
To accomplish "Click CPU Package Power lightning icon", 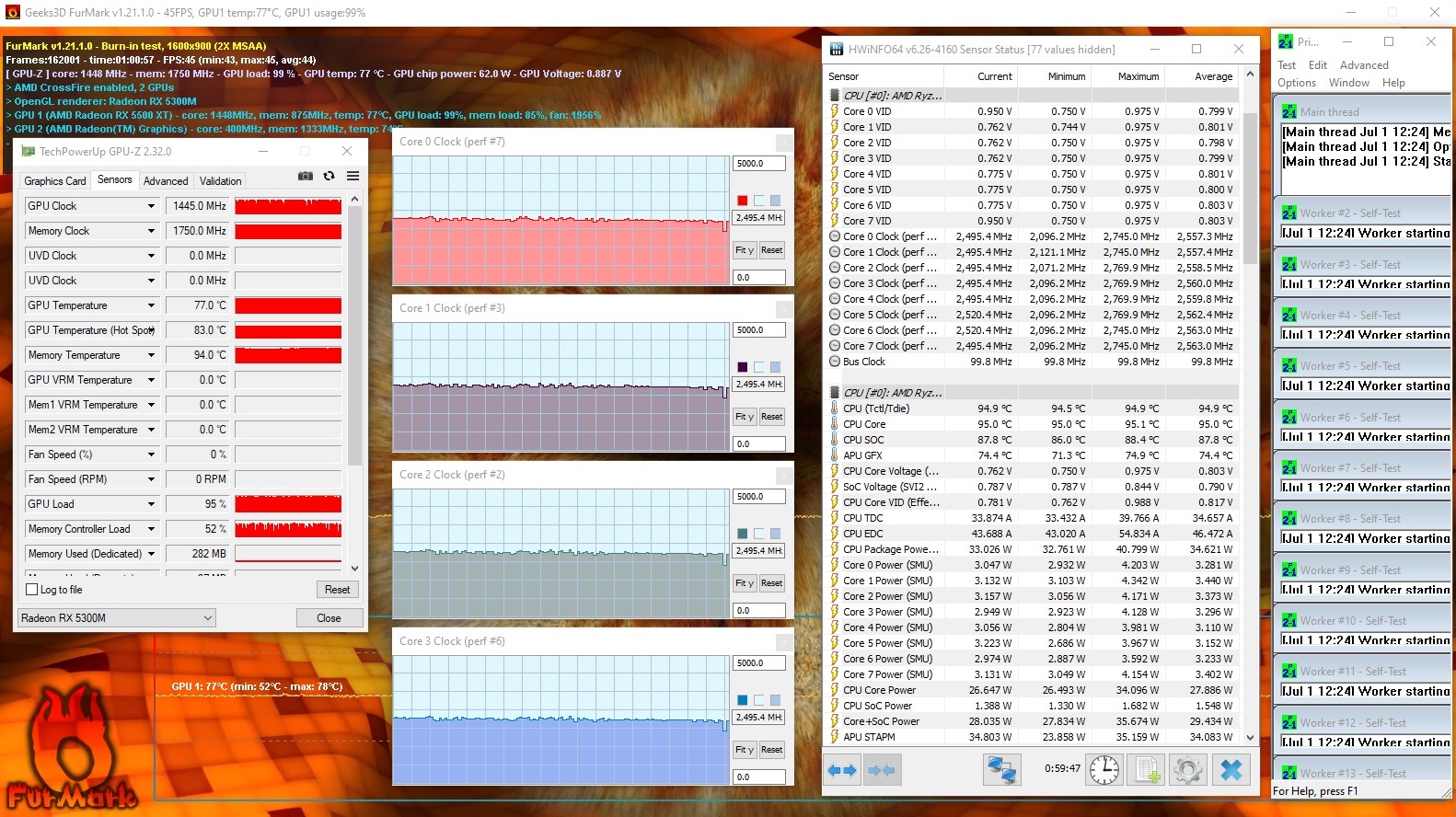I will click(835, 549).
